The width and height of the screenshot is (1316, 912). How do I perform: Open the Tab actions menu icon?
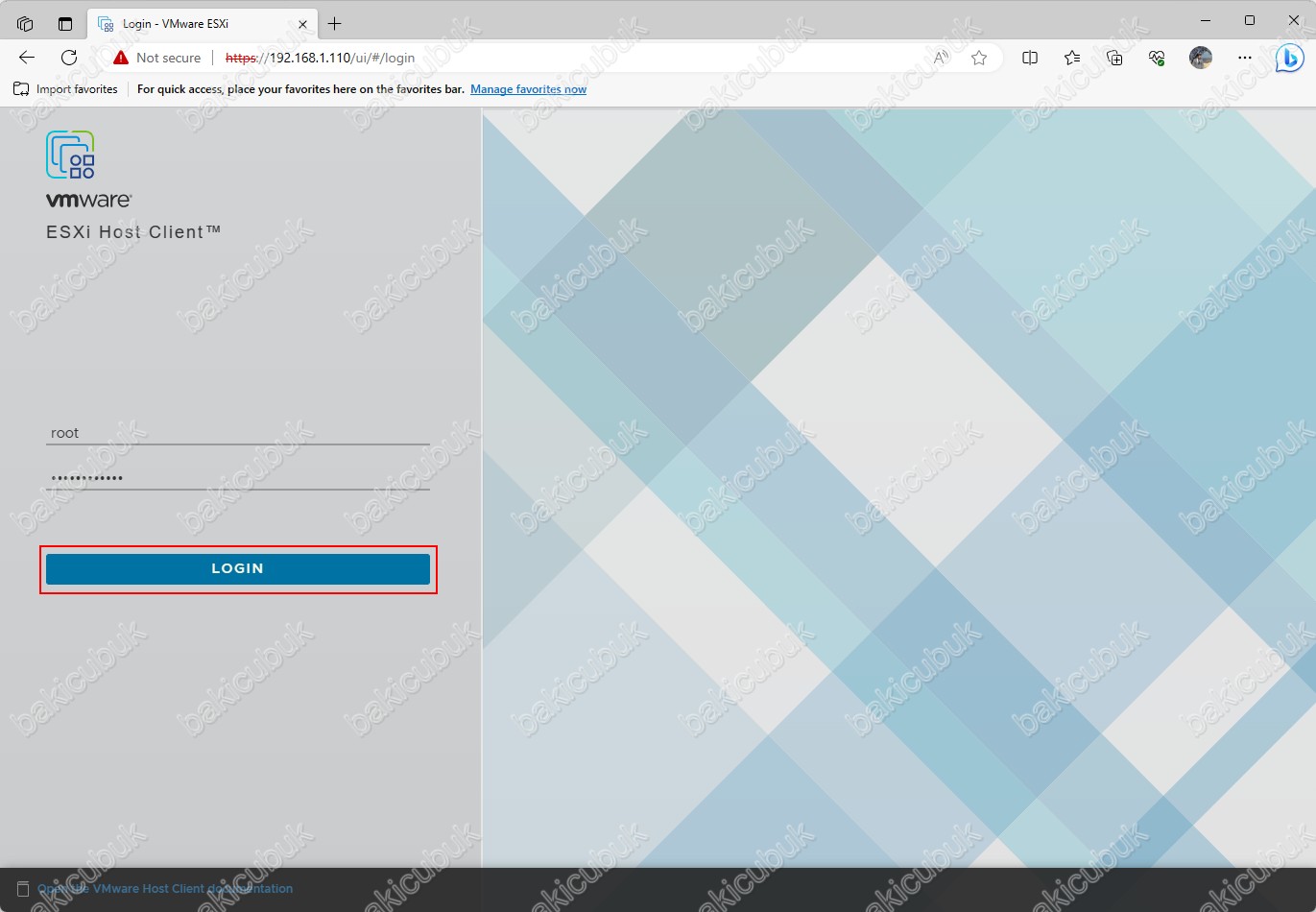click(65, 23)
